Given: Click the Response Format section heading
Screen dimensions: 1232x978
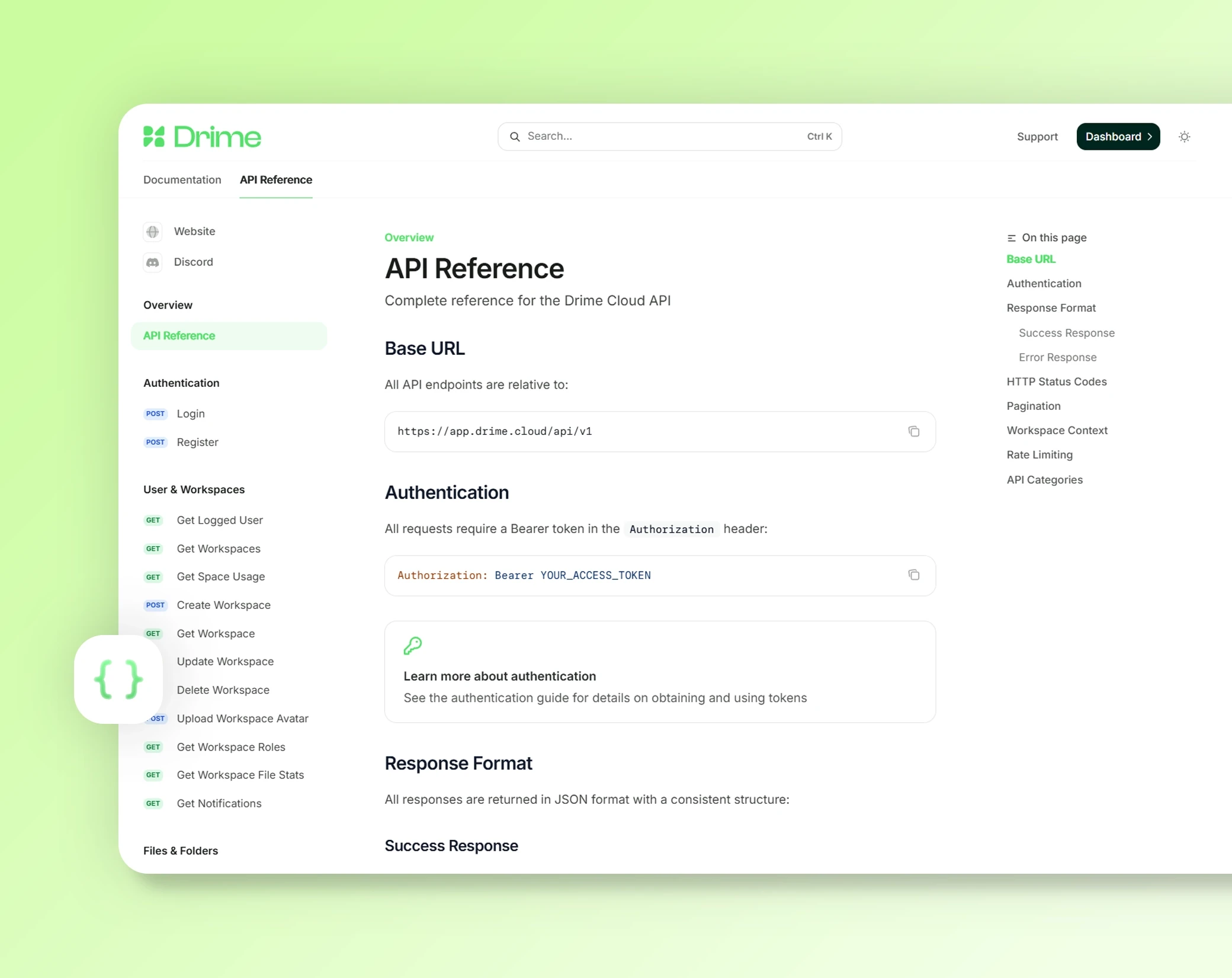Looking at the screenshot, I should (x=458, y=763).
